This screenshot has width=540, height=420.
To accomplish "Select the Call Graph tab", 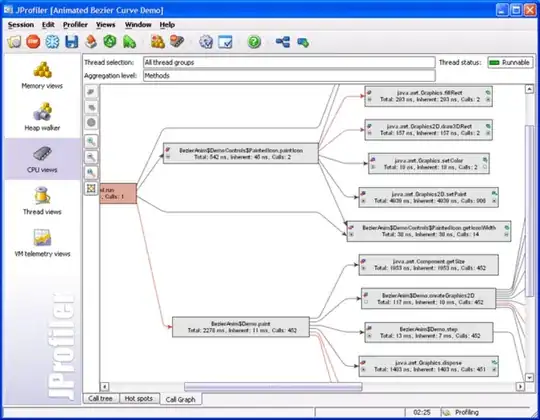I will (x=180, y=399).
